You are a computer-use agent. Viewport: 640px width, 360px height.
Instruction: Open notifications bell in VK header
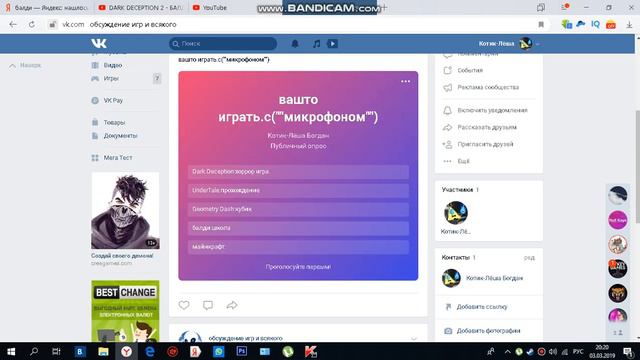tap(295, 44)
